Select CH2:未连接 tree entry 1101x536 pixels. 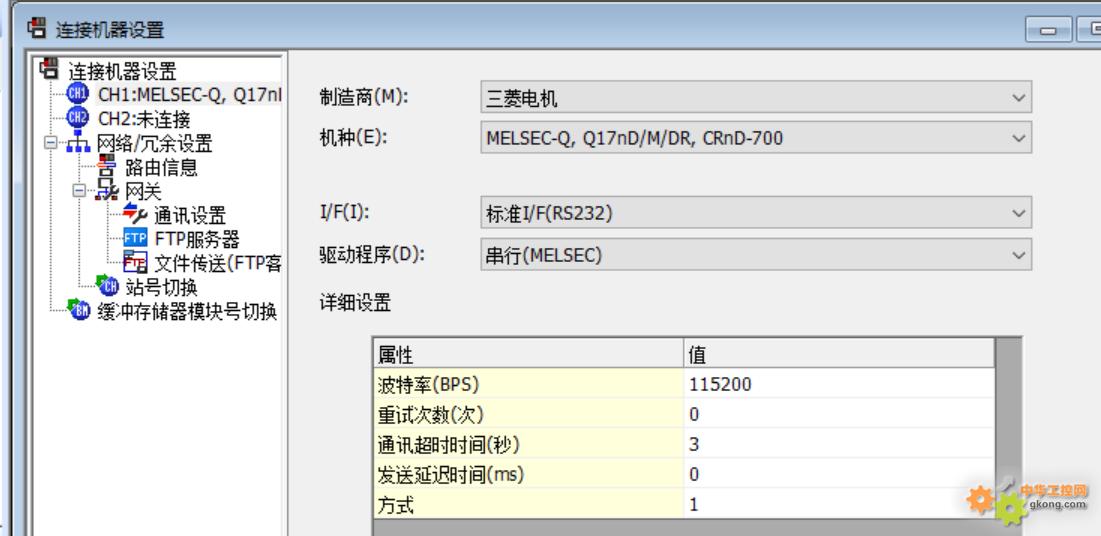144,119
